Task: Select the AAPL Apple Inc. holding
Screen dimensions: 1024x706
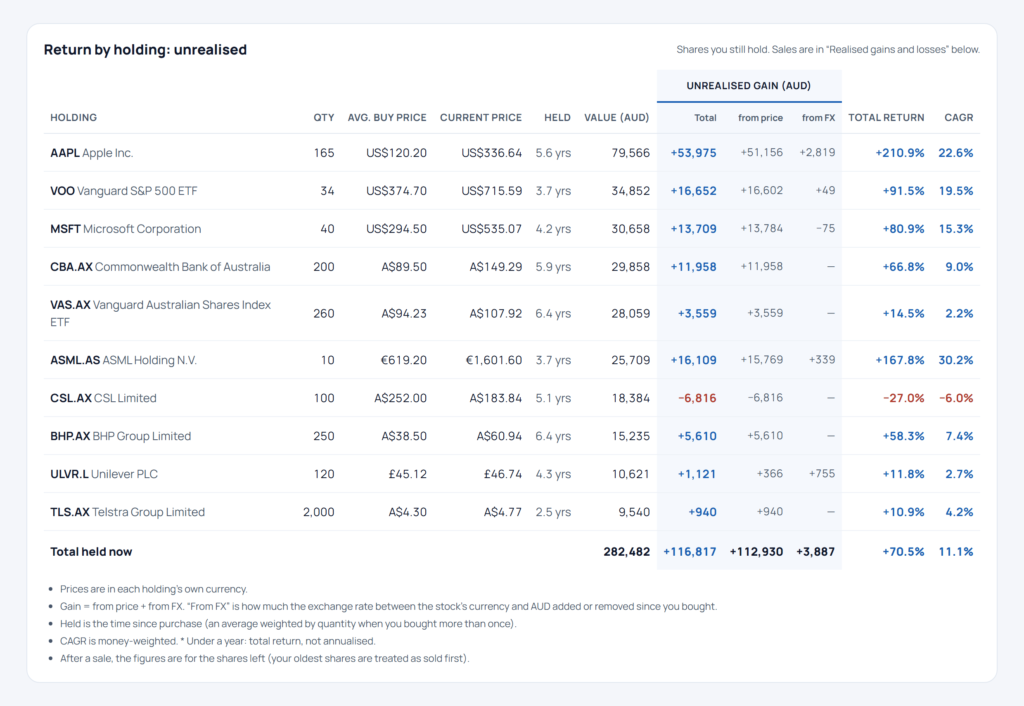Action: point(511,153)
